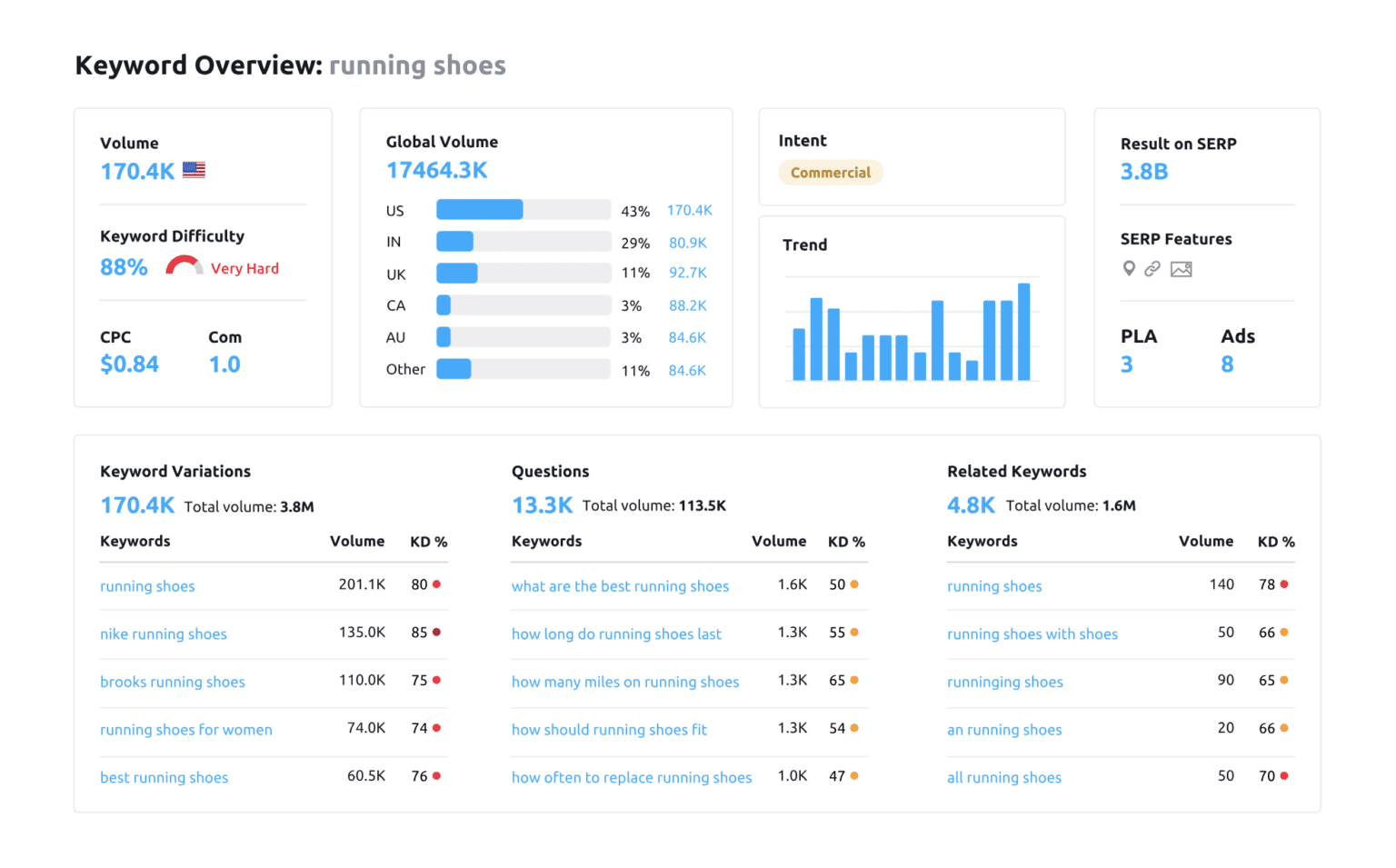Select the runninging shoes related keyword
The image size is (1396, 868).
click(1005, 682)
